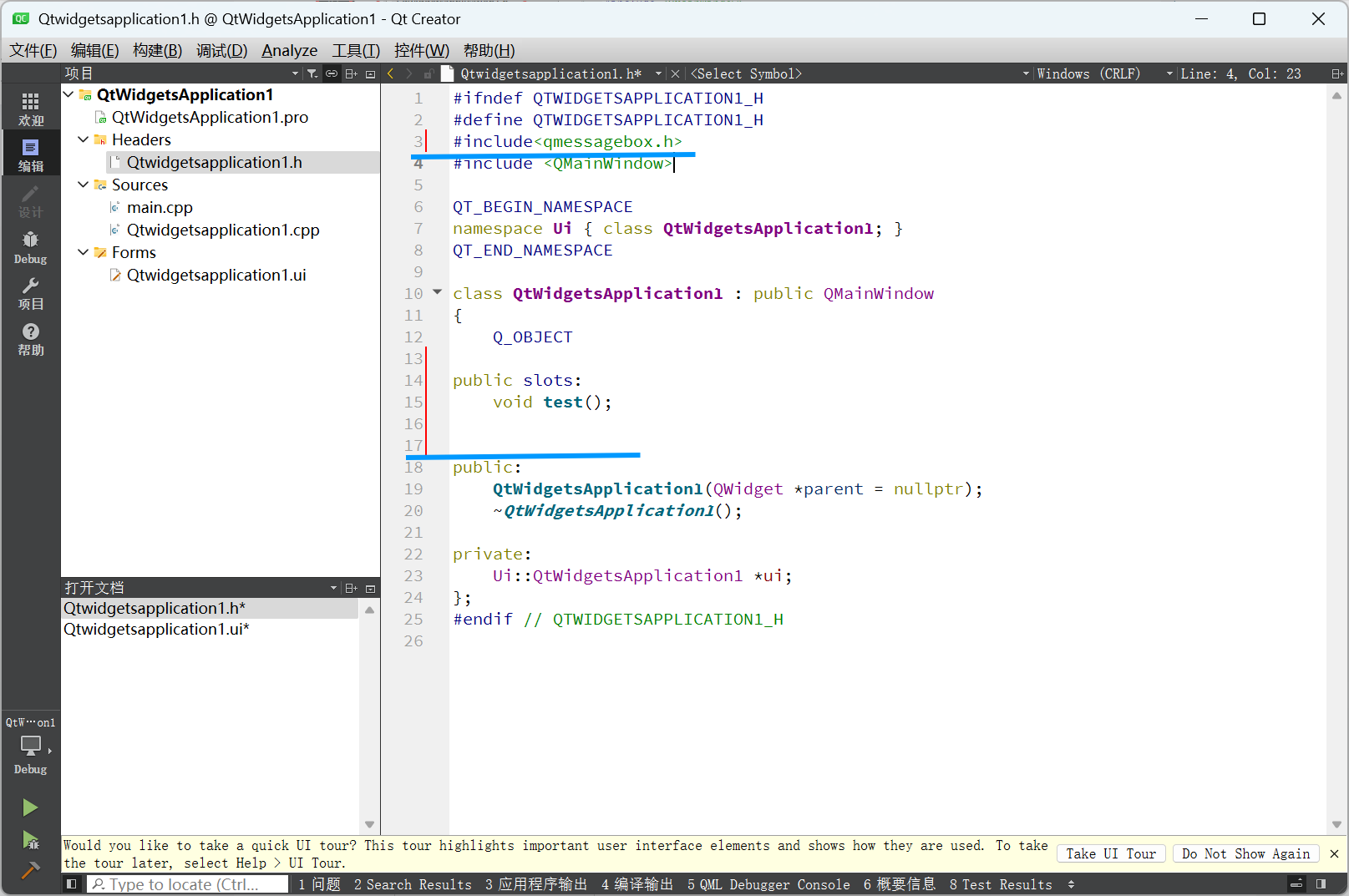The height and width of the screenshot is (896, 1349).
Task: Open the 2 Search Results pane
Action: point(413,884)
